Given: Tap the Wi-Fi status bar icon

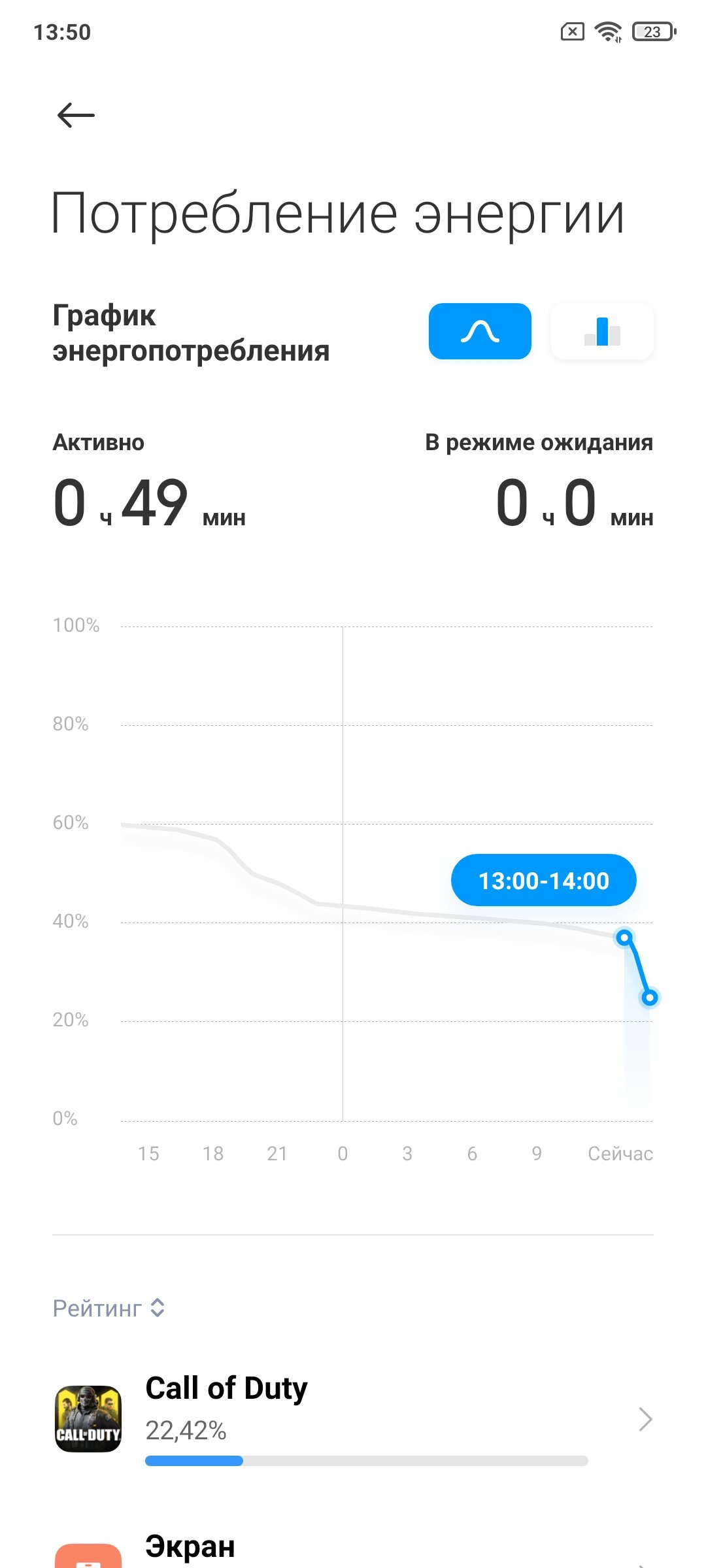Looking at the screenshot, I should [608, 31].
